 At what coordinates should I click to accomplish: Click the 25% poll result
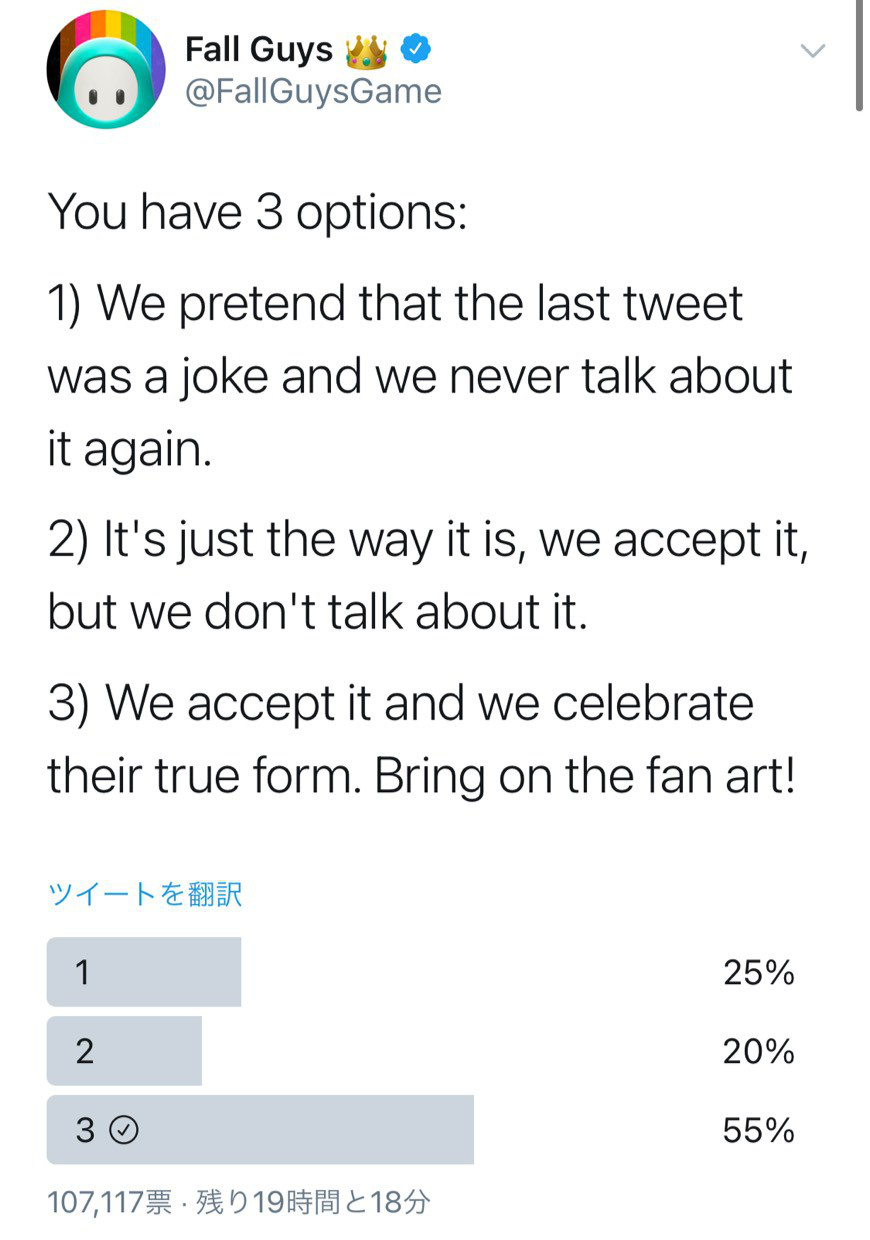pos(759,972)
